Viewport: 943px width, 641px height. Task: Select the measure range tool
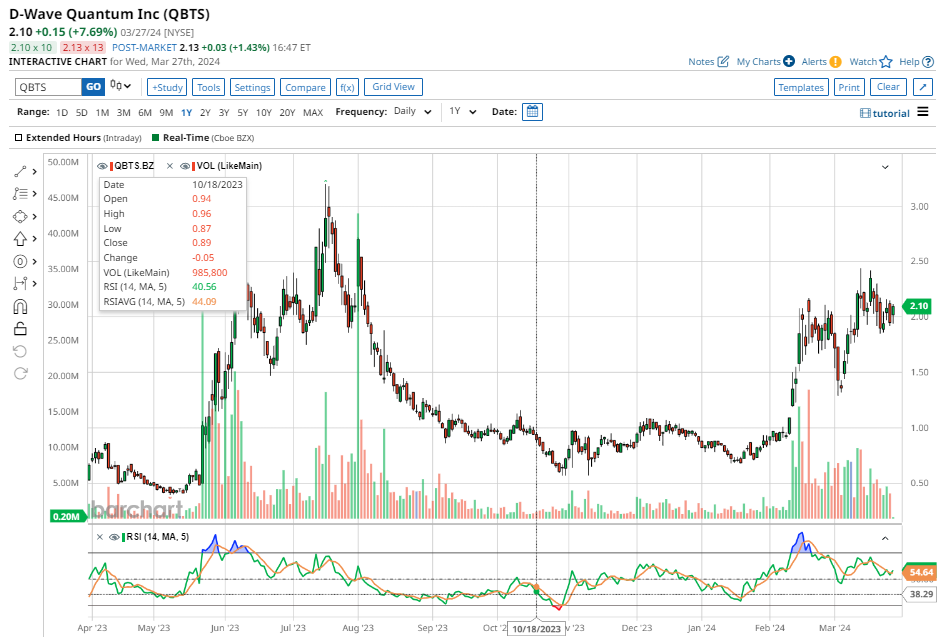point(20,283)
